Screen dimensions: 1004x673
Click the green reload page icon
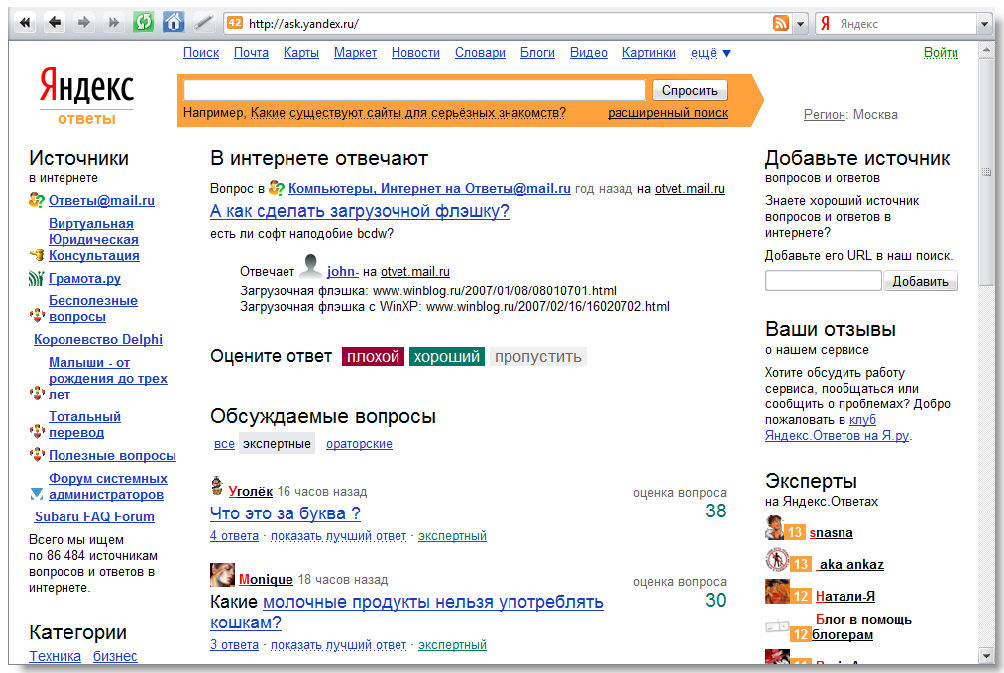click(x=144, y=22)
